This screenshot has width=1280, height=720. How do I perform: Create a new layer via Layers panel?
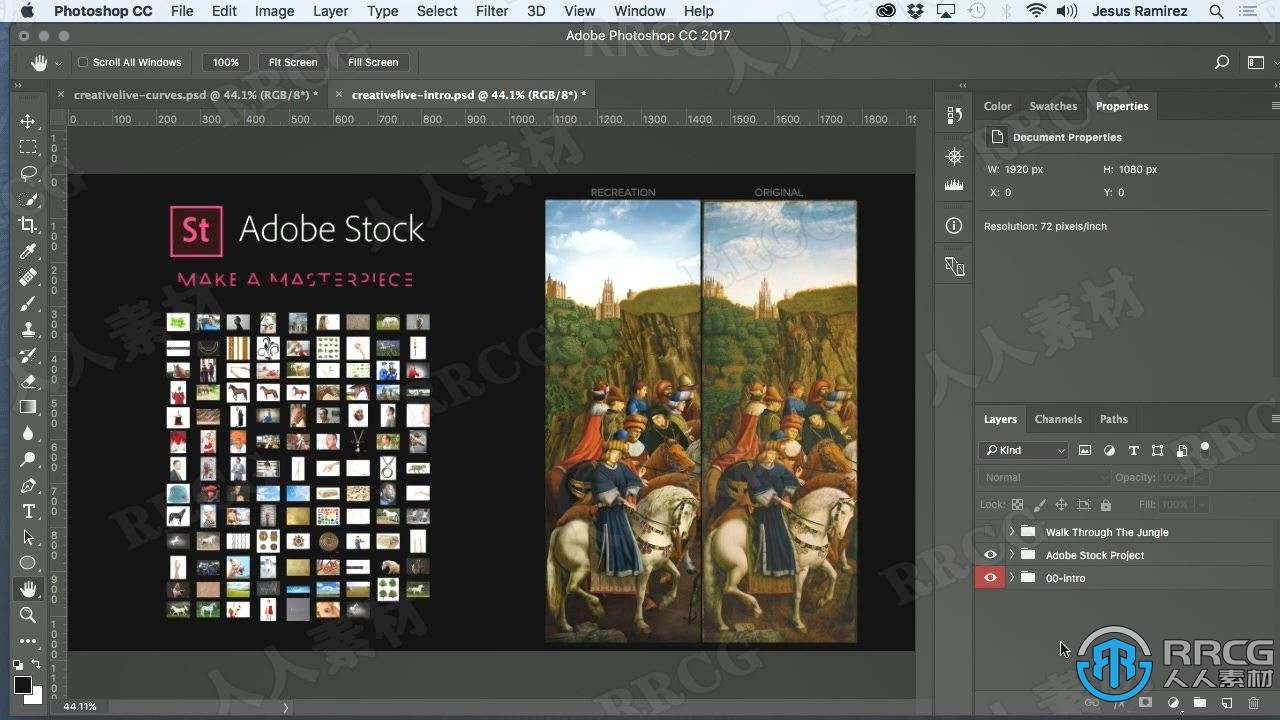tap(1227, 704)
